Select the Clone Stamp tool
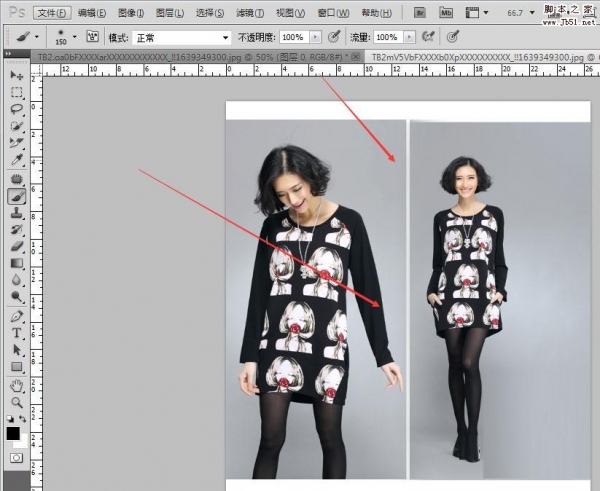Screen dimensions: 600x491 pyautogui.click(x=16, y=213)
